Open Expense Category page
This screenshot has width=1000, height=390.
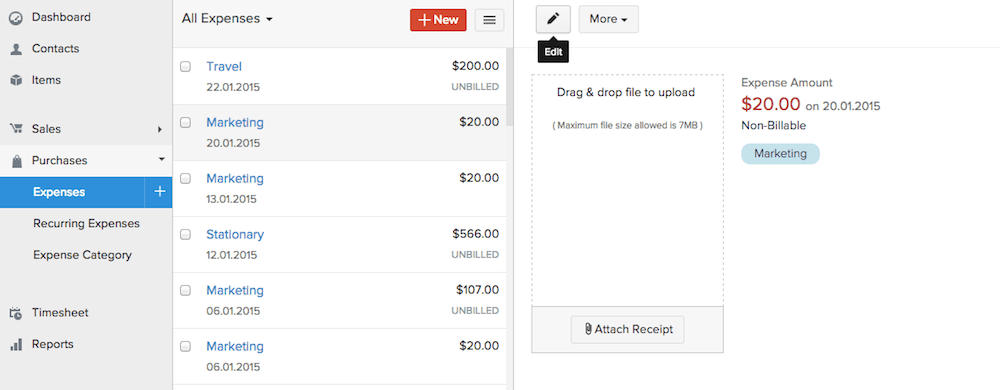point(82,255)
